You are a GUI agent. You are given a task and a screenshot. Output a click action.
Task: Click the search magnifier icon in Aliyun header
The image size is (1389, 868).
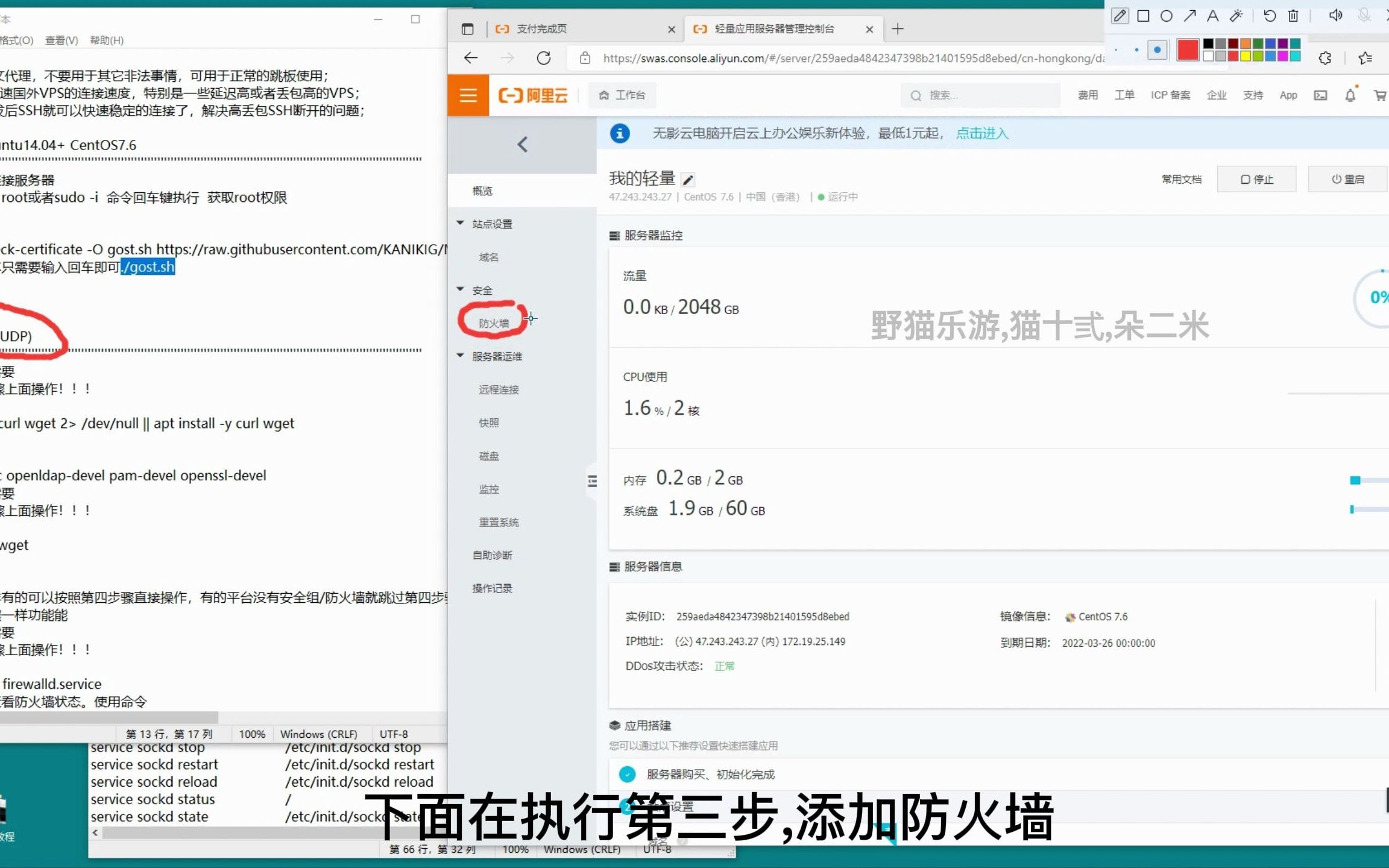916,96
